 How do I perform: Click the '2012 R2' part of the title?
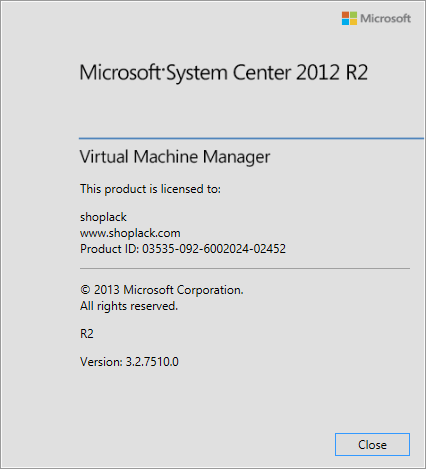coord(332,73)
